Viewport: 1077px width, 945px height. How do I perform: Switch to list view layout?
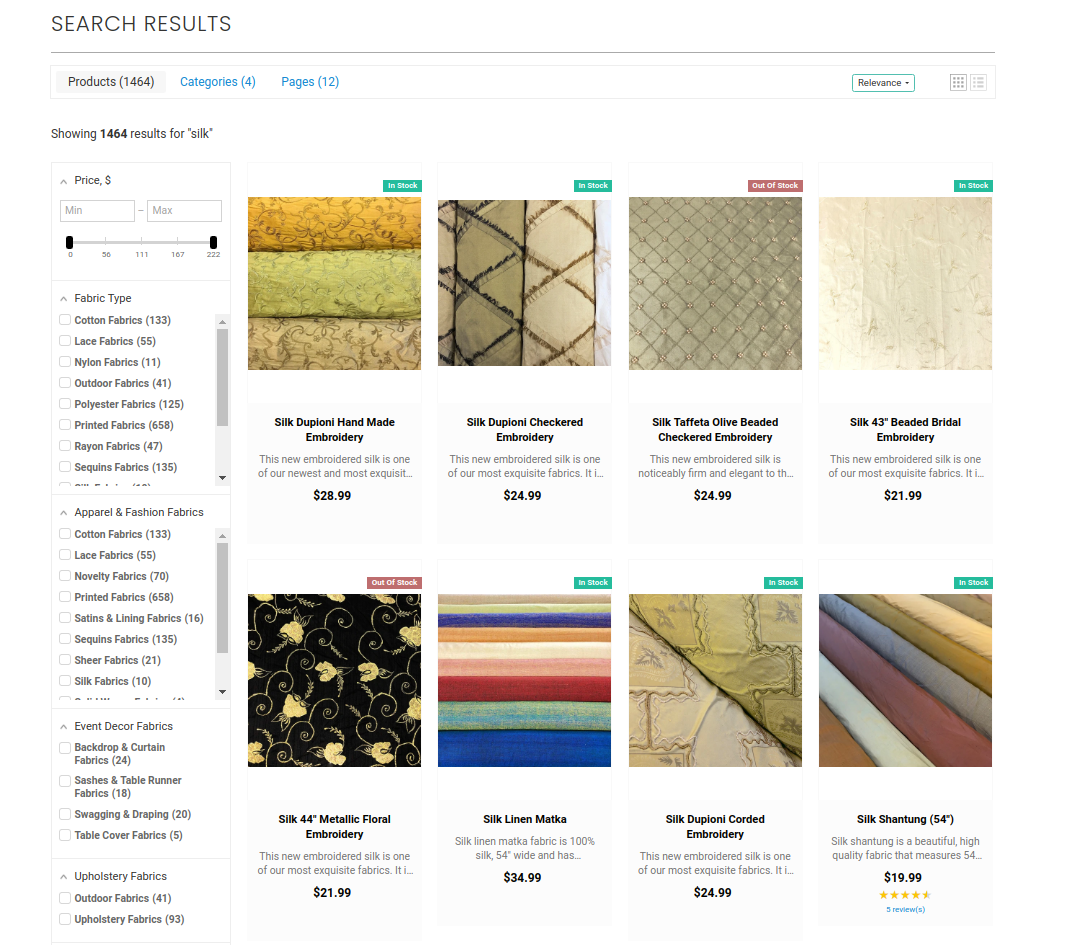coord(978,82)
